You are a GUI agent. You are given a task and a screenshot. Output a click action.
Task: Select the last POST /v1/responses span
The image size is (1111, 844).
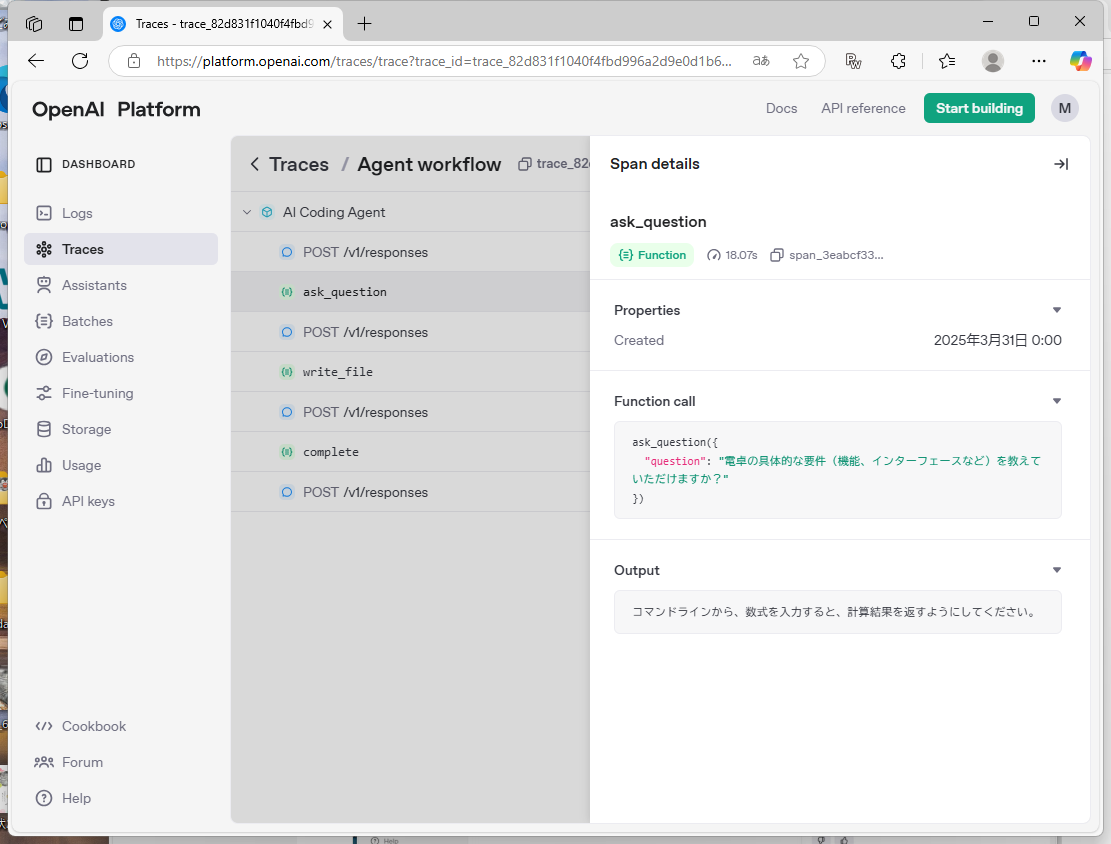click(x=410, y=493)
